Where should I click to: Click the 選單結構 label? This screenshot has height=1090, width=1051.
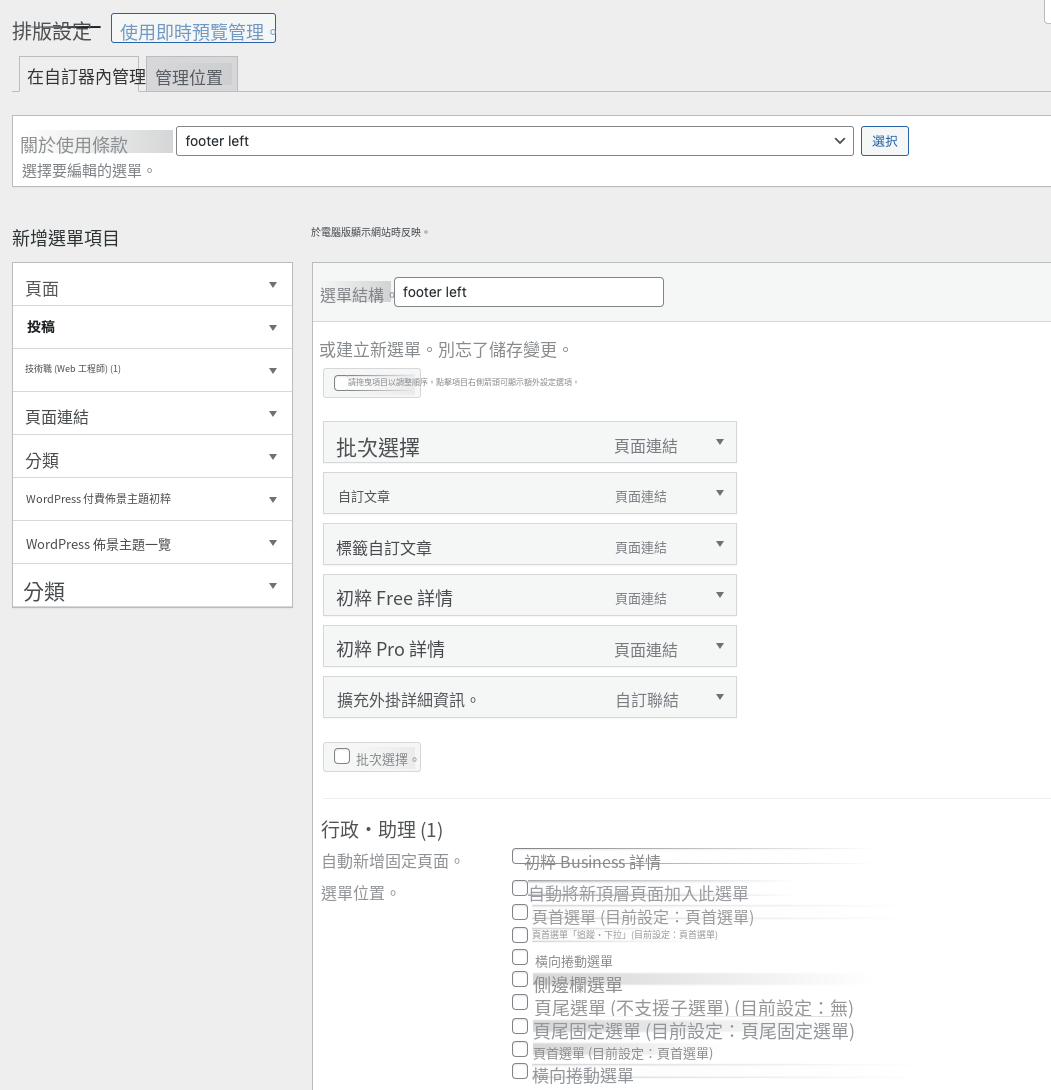(352, 295)
